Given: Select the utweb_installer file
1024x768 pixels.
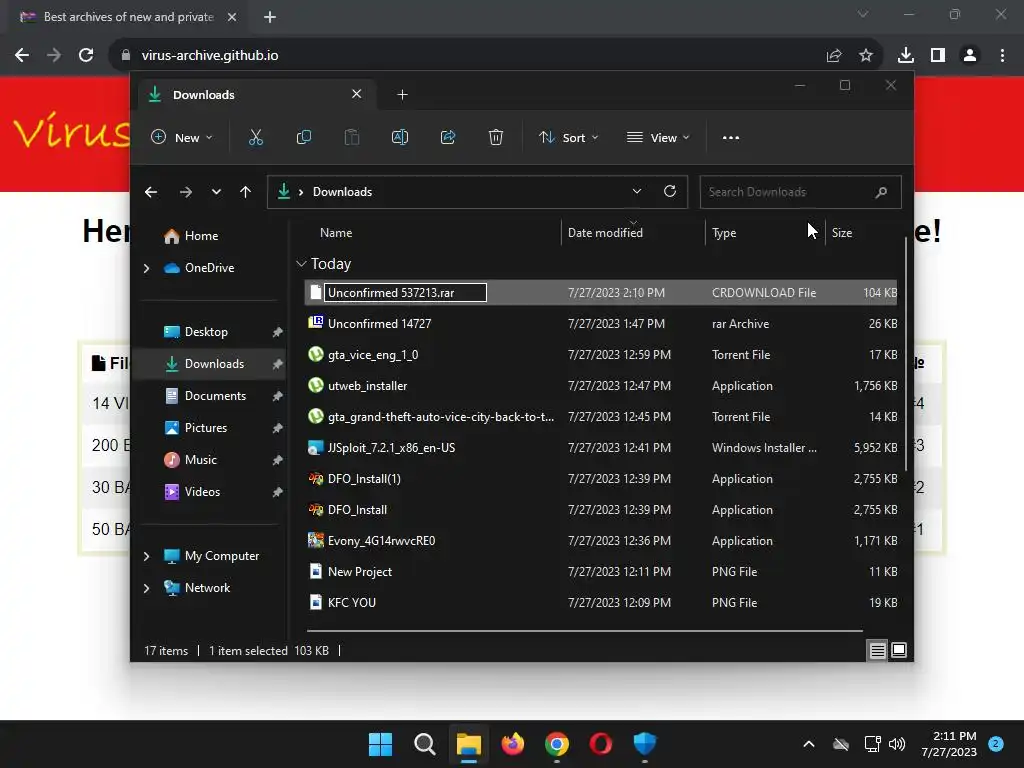Looking at the screenshot, I should [x=601, y=386].
